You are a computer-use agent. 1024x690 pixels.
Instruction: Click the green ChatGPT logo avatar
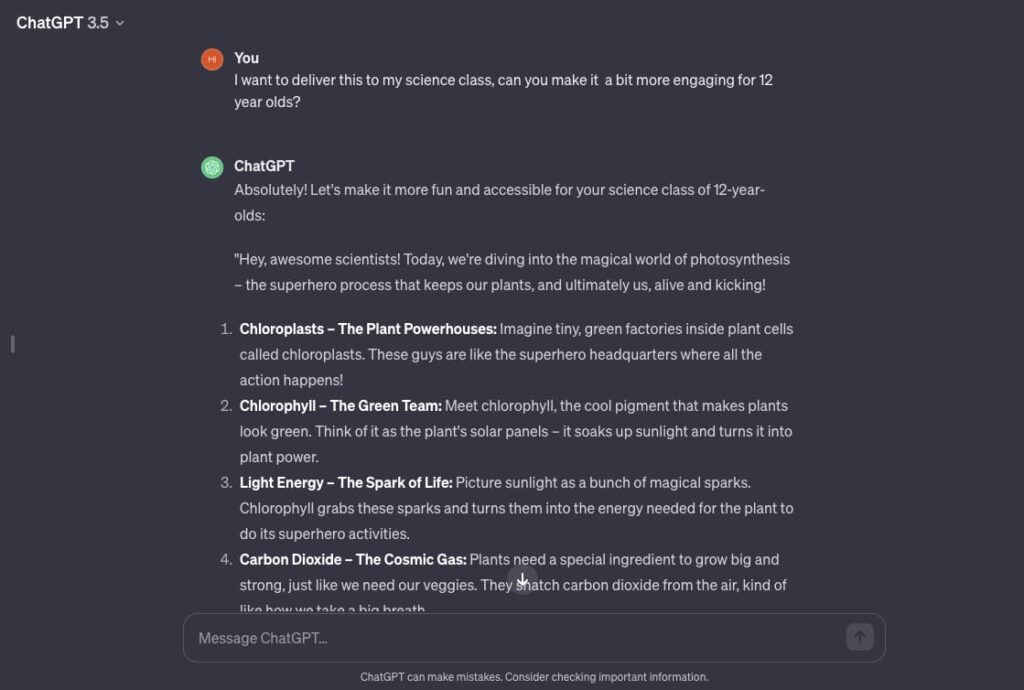pos(211,166)
